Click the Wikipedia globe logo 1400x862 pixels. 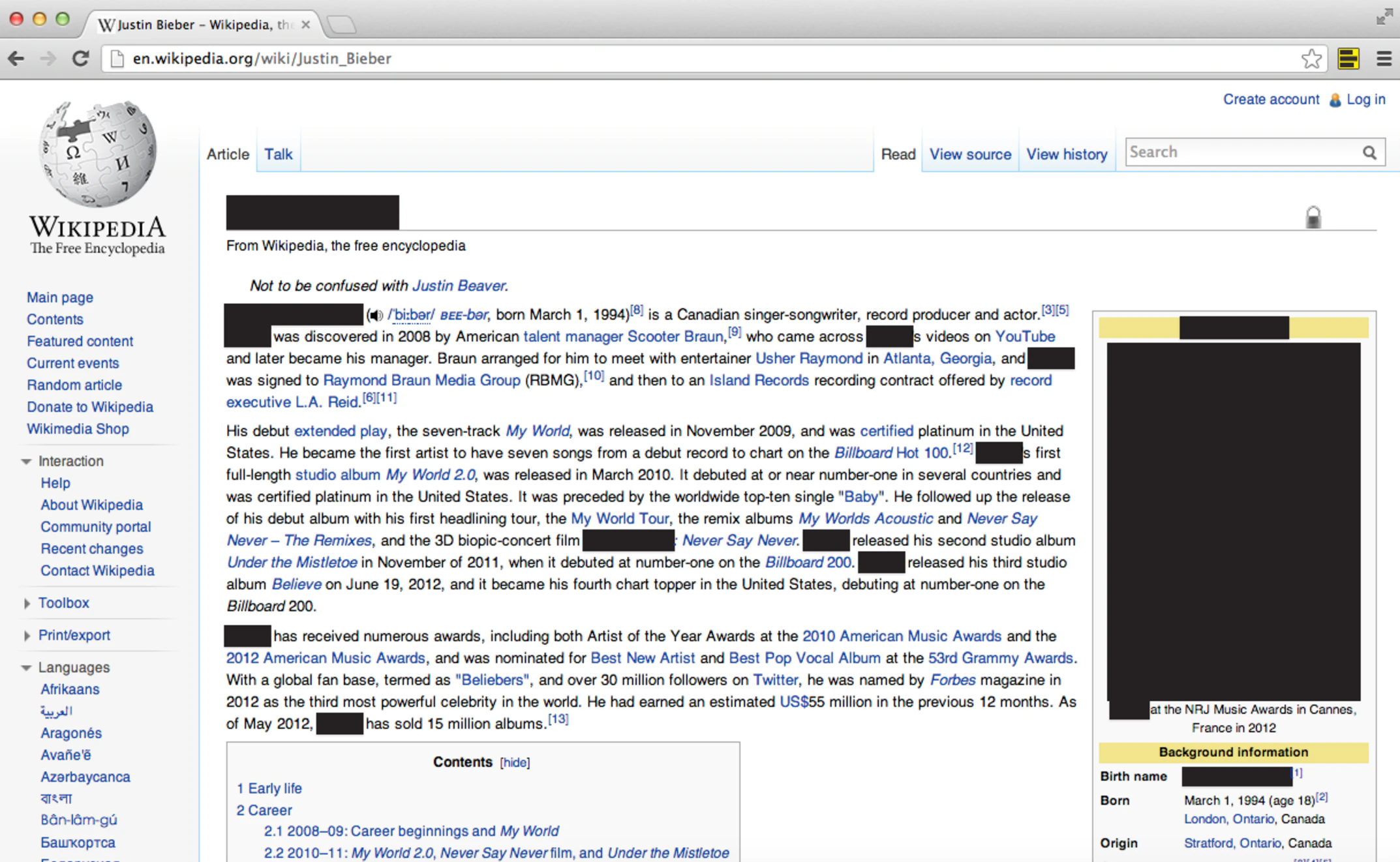pyautogui.click(x=98, y=154)
